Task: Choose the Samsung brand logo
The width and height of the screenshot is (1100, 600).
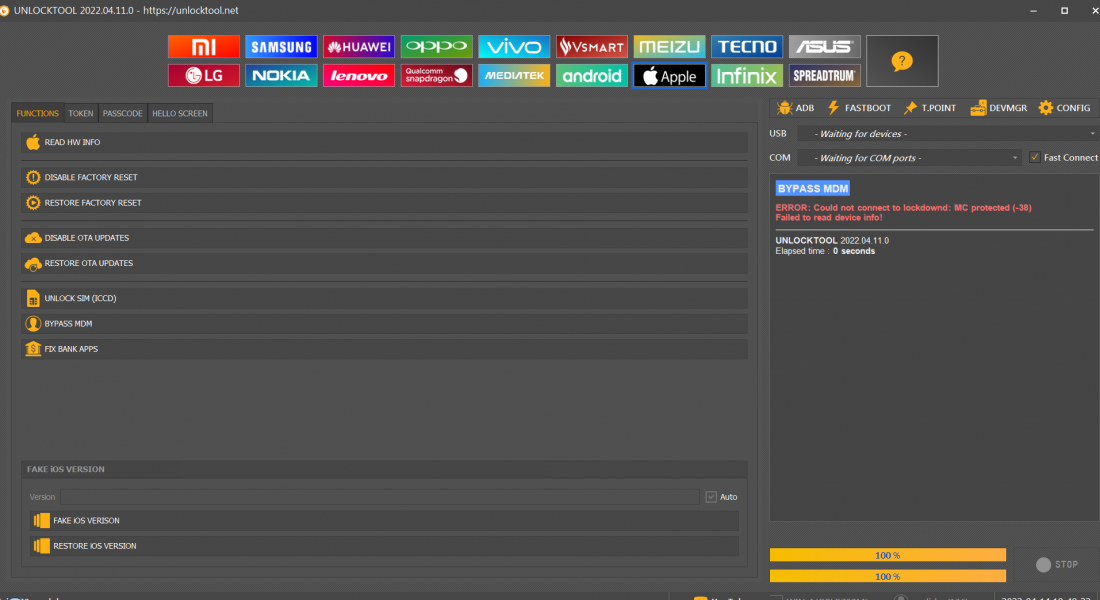Action: (281, 46)
